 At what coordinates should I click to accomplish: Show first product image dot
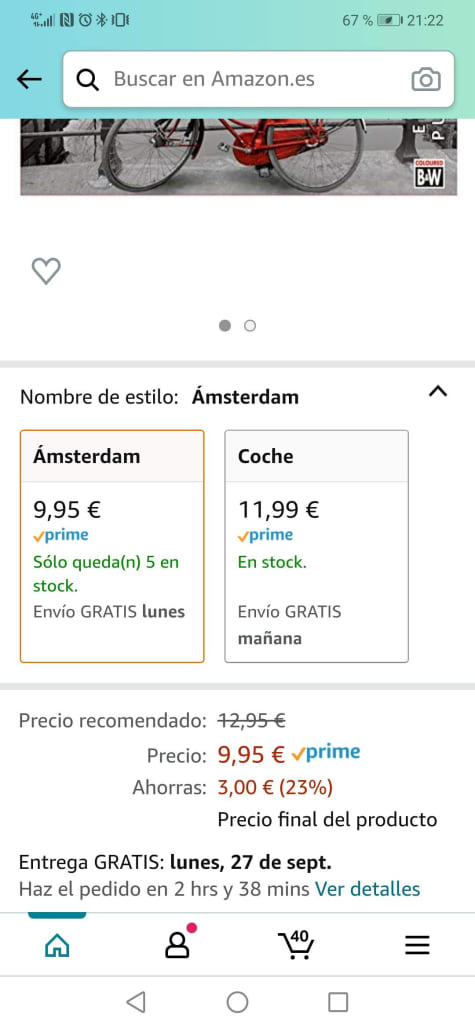[x=225, y=326]
